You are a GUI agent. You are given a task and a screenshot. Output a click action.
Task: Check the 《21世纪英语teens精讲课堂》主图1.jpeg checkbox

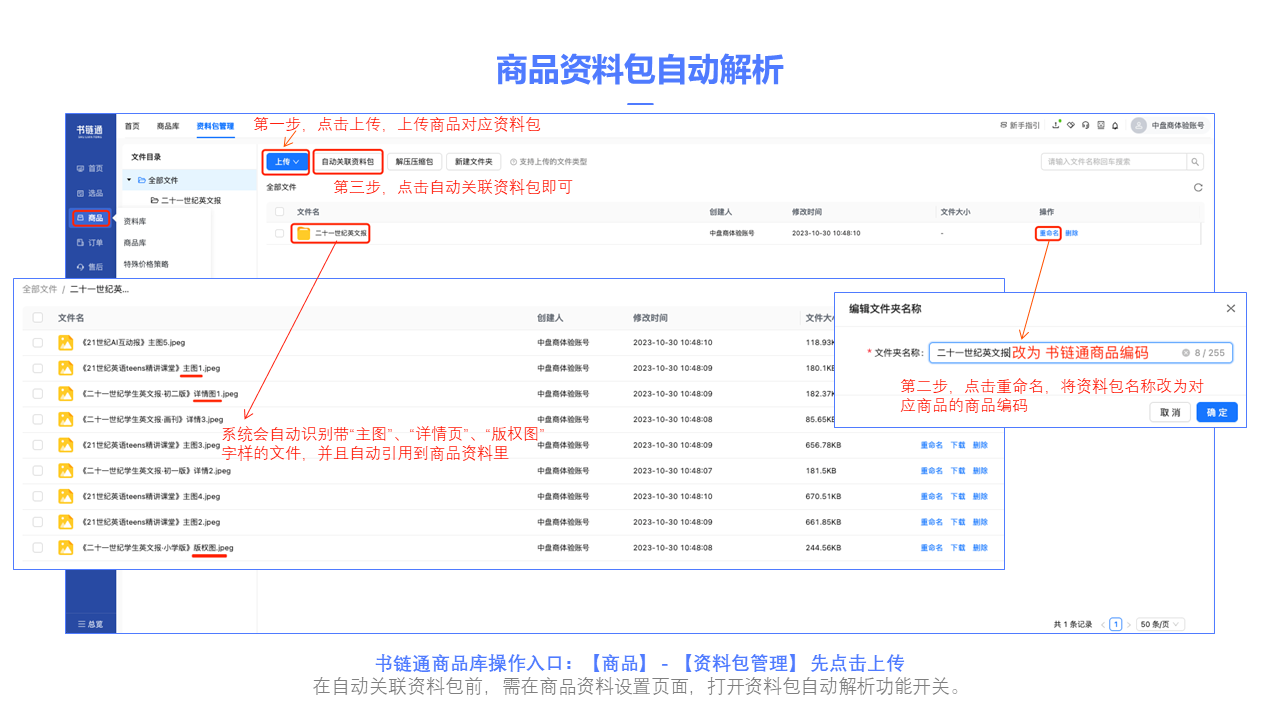click(x=38, y=368)
